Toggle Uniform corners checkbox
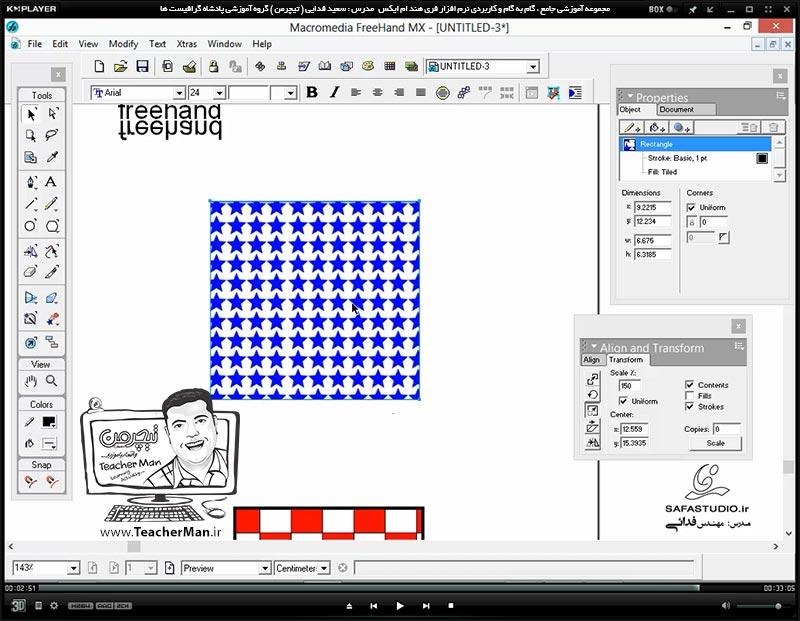 coord(691,208)
